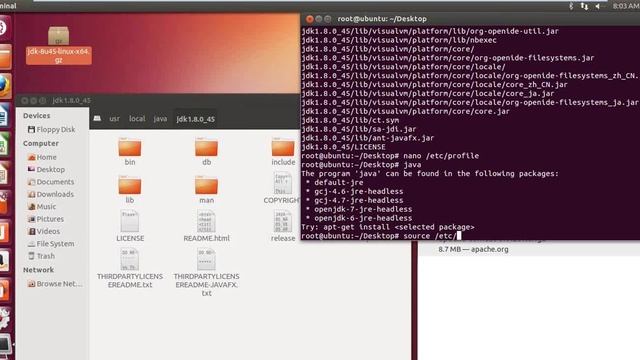Viewport: 640px width, 360px height.
Task: Select THIRDPARTYLICENSEREADME.txt file
Action: 130,269
